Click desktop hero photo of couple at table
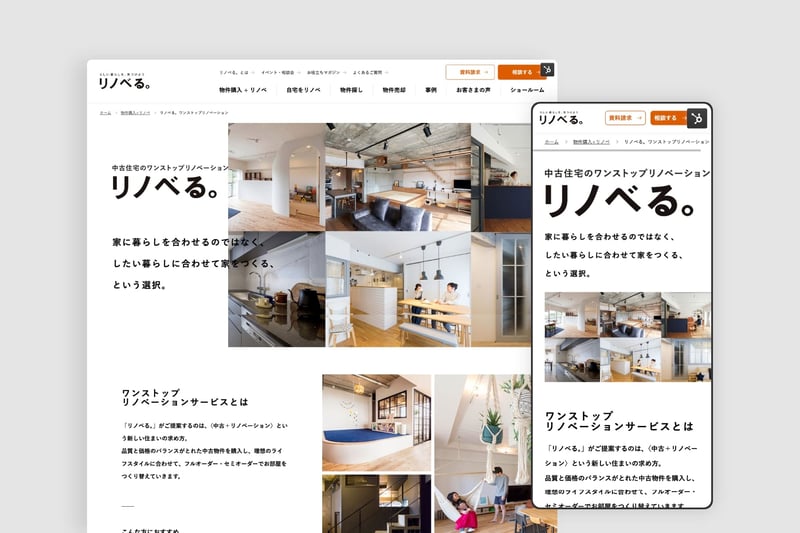 [398, 289]
